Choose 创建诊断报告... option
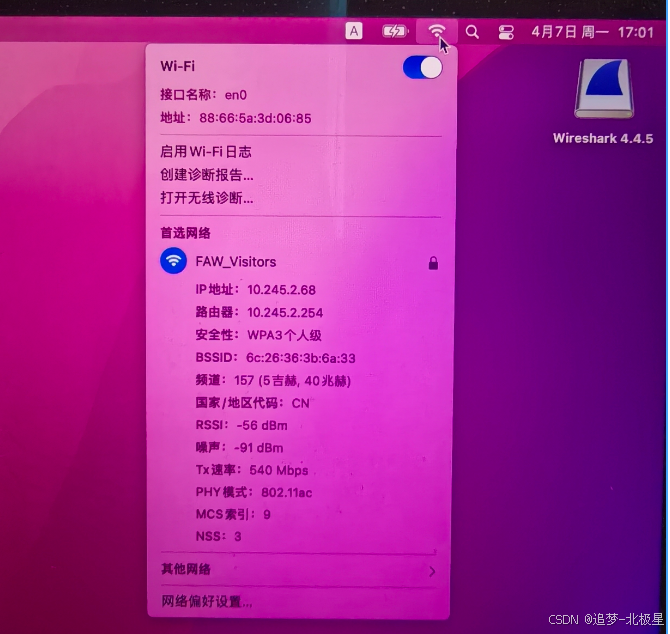Screen dimensions: 670x634 (x=207, y=174)
